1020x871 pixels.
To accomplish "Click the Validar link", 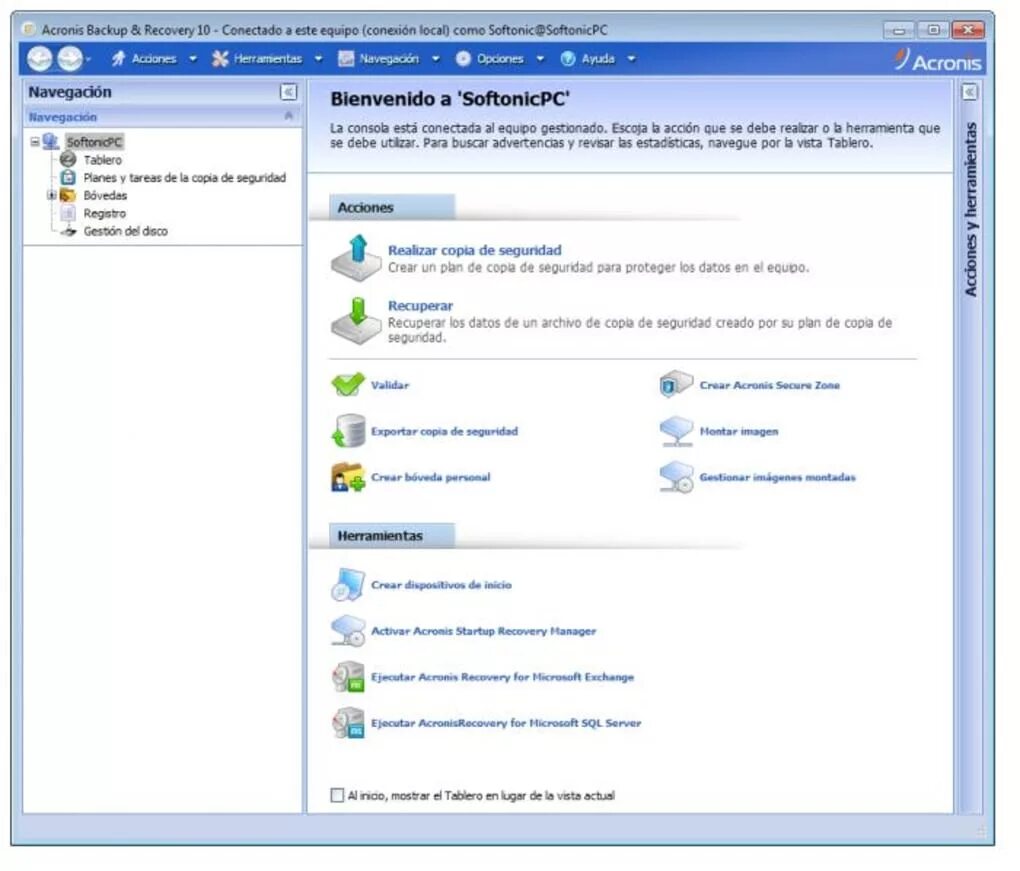I will point(390,385).
